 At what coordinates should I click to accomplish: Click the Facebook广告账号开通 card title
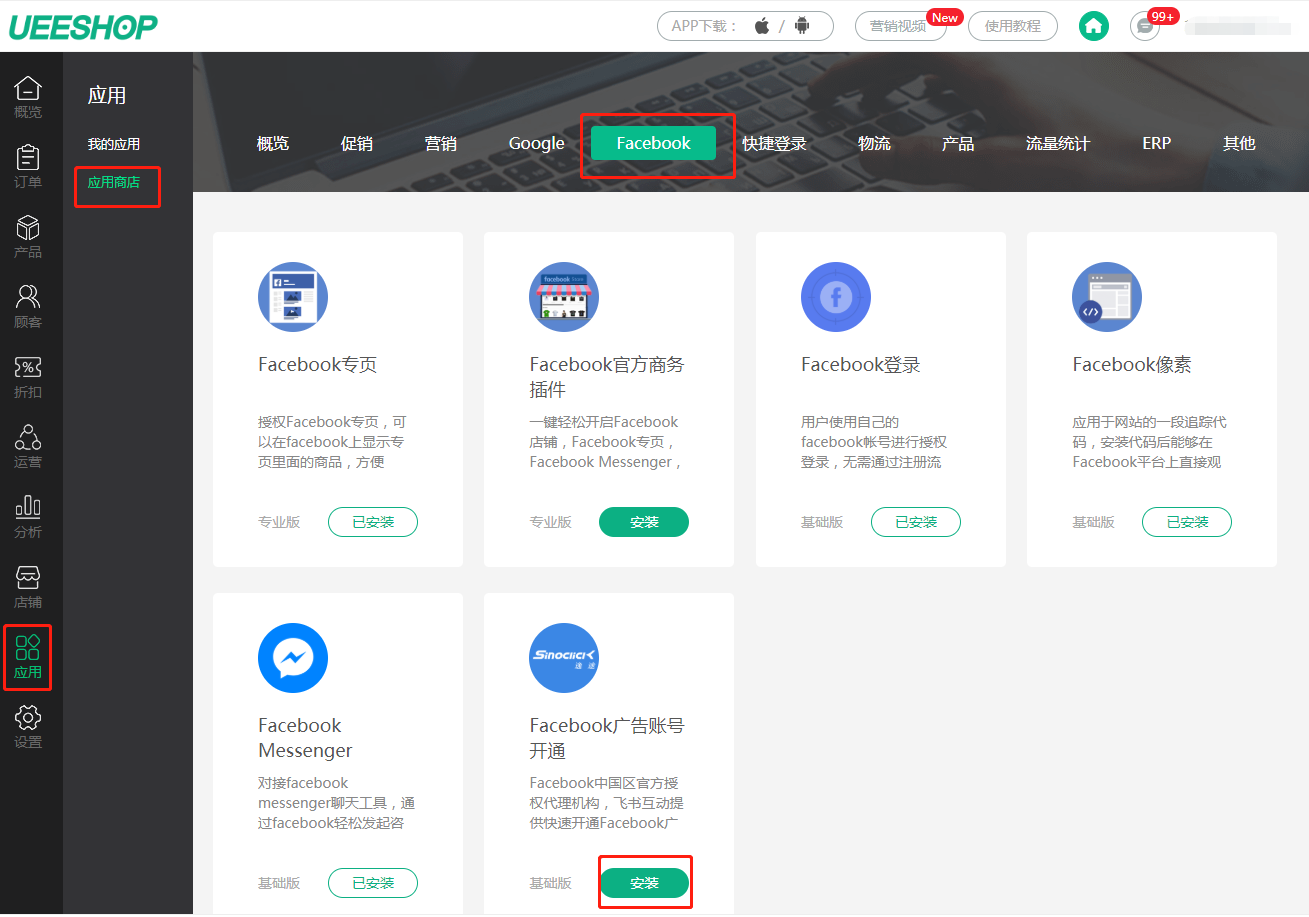point(607,738)
